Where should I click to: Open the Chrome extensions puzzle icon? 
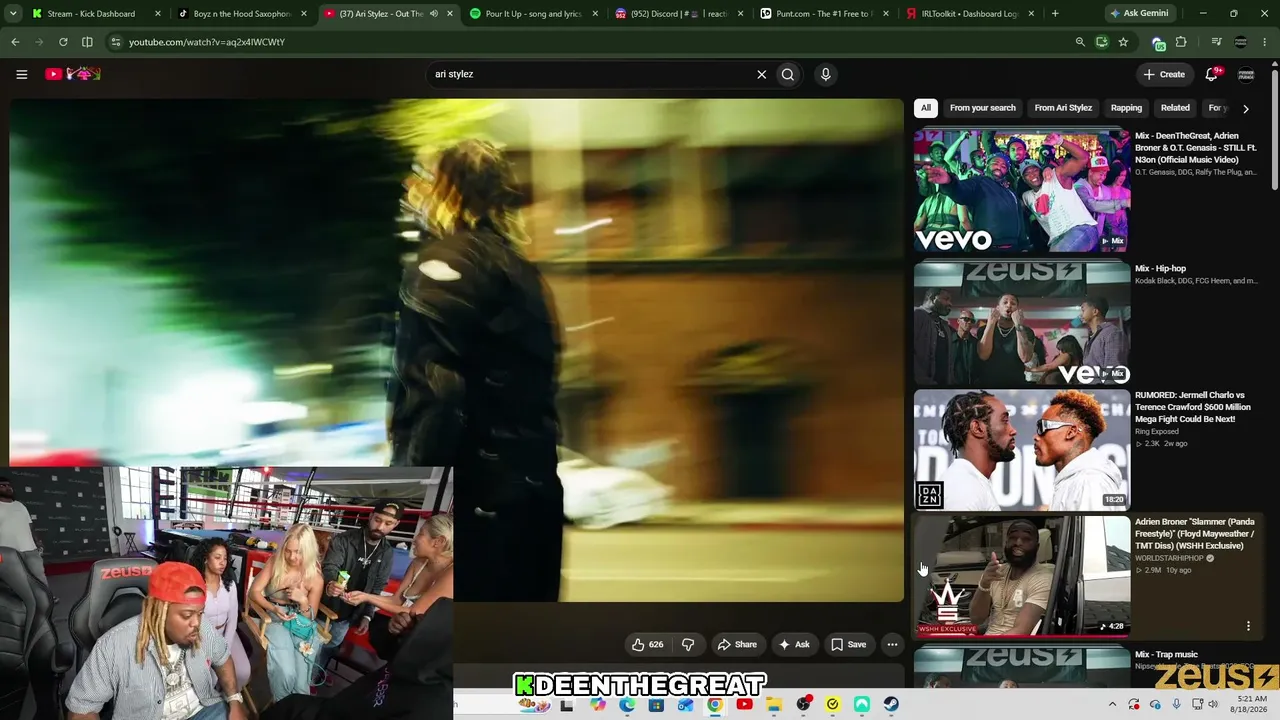[x=1181, y=42]
